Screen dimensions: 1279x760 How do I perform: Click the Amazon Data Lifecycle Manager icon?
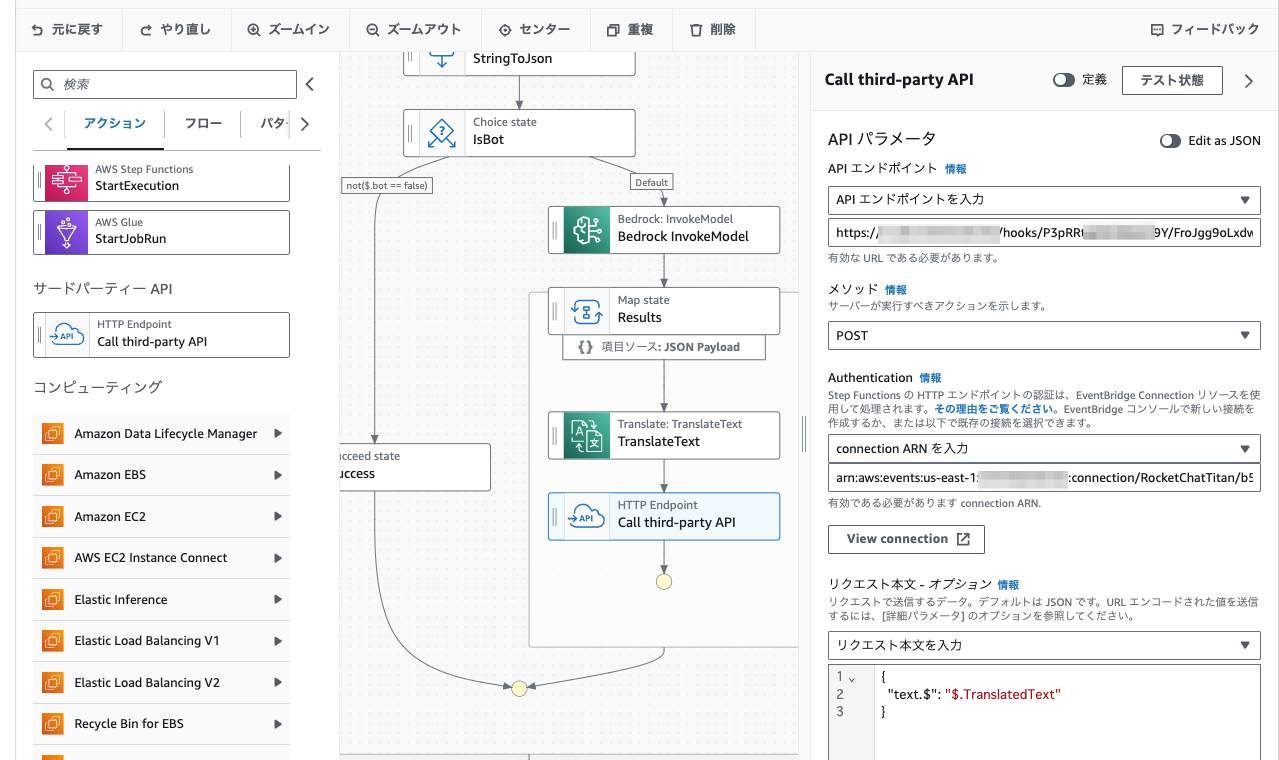[53, 434]
